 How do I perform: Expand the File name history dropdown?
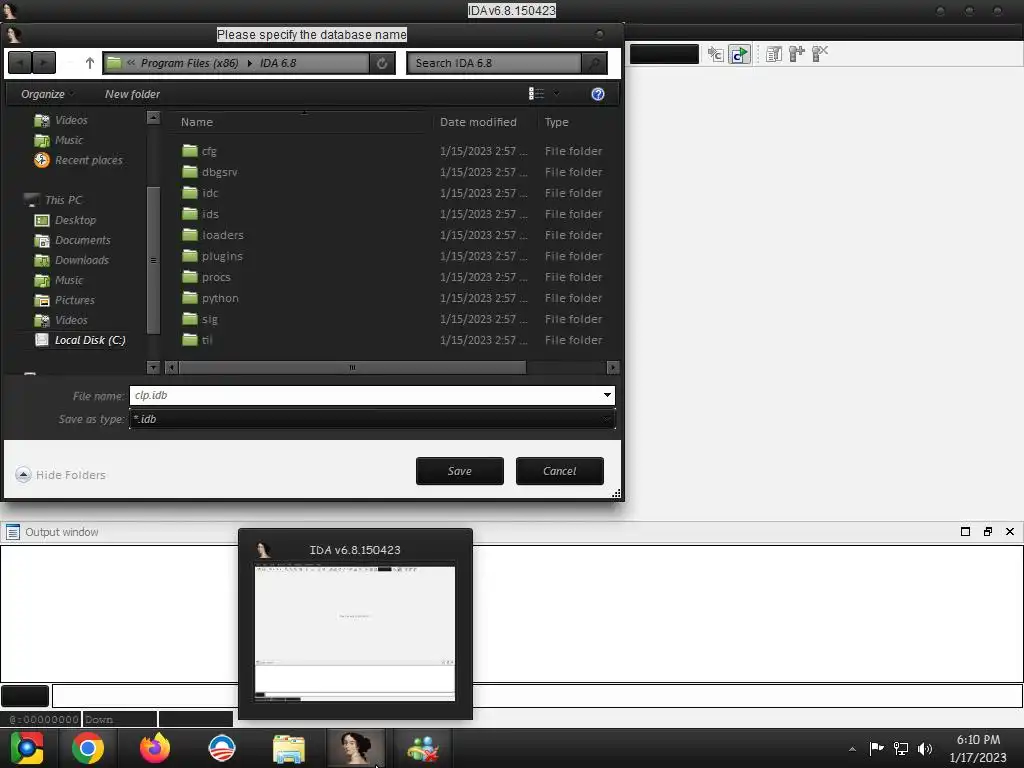click(607, 395)
